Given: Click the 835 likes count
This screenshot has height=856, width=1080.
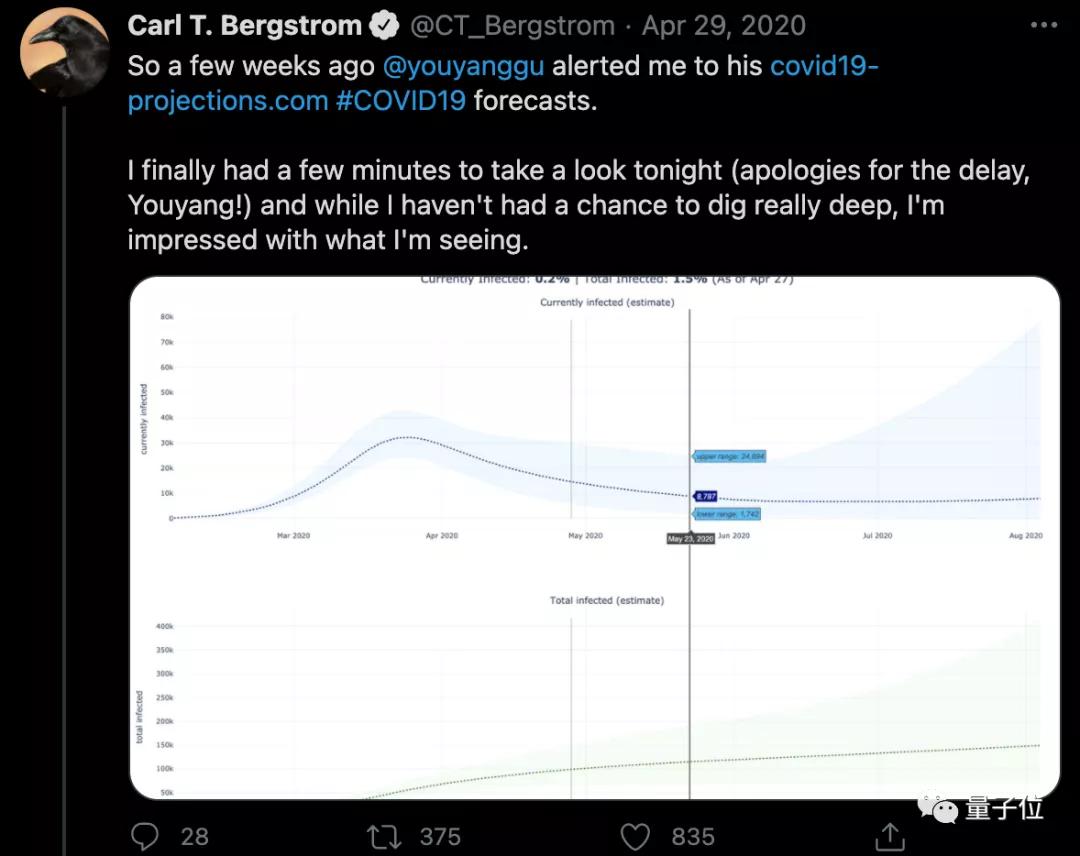Looking at the screenshot, I should point(692,836).
